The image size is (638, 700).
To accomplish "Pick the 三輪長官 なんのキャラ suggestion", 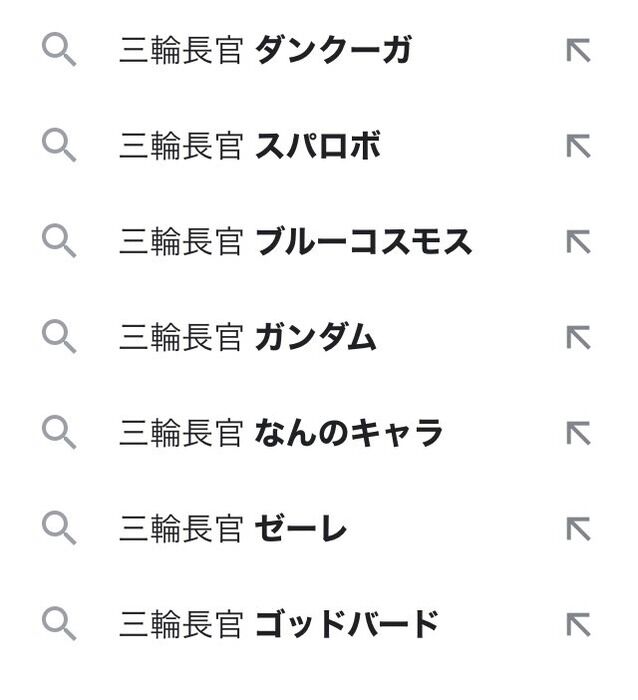I will coord(281,433).
